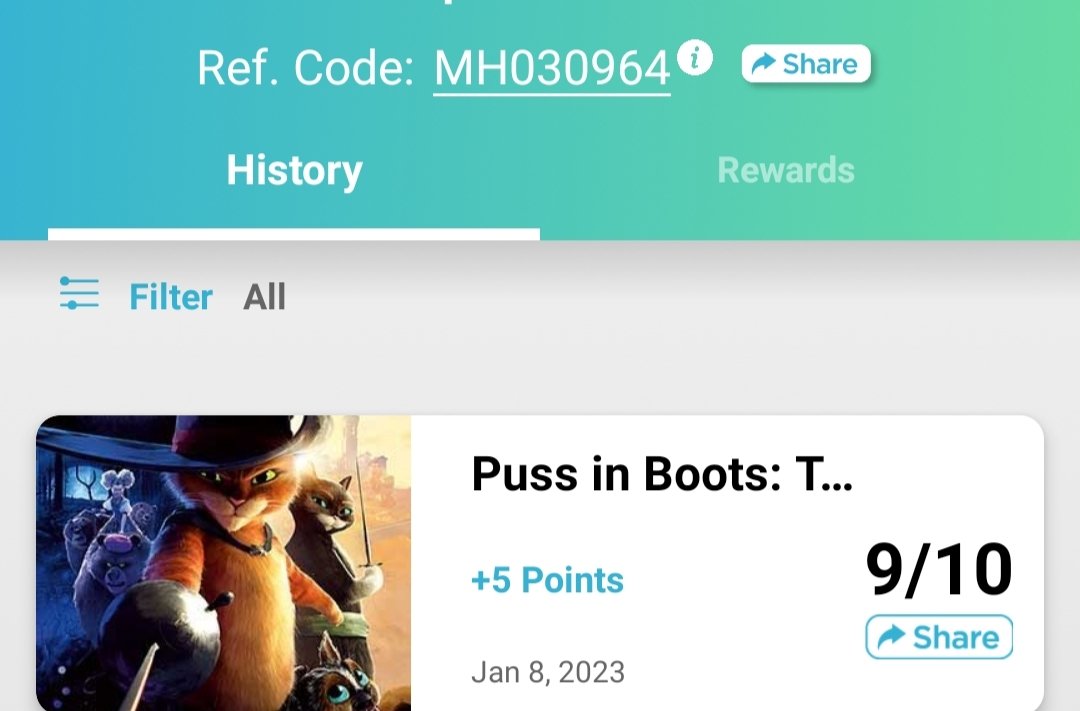The height and width of the screenshot is (711, 1080).
Task: Open the filter sliders icon
Action: 79,293
